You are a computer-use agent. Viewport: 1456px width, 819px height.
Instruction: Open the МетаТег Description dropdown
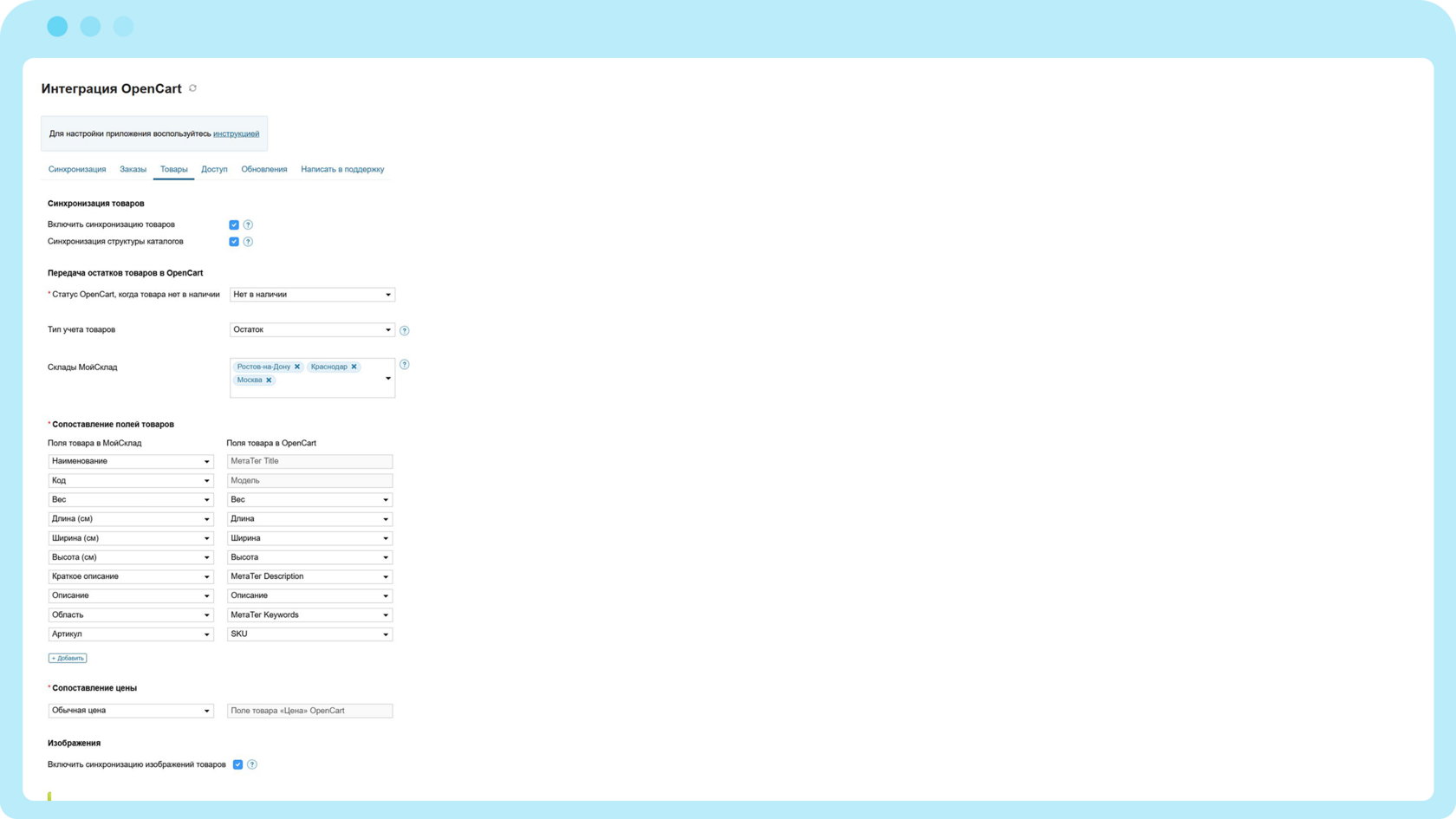click(x=309, y=576)
